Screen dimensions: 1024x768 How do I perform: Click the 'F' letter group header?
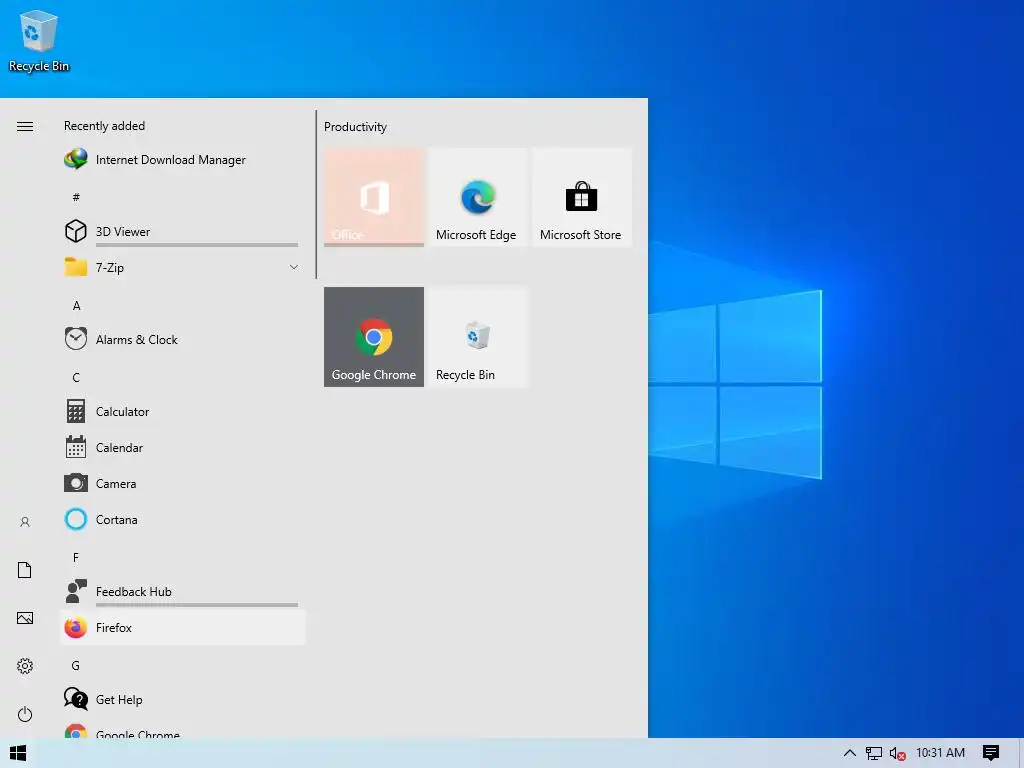76,557
